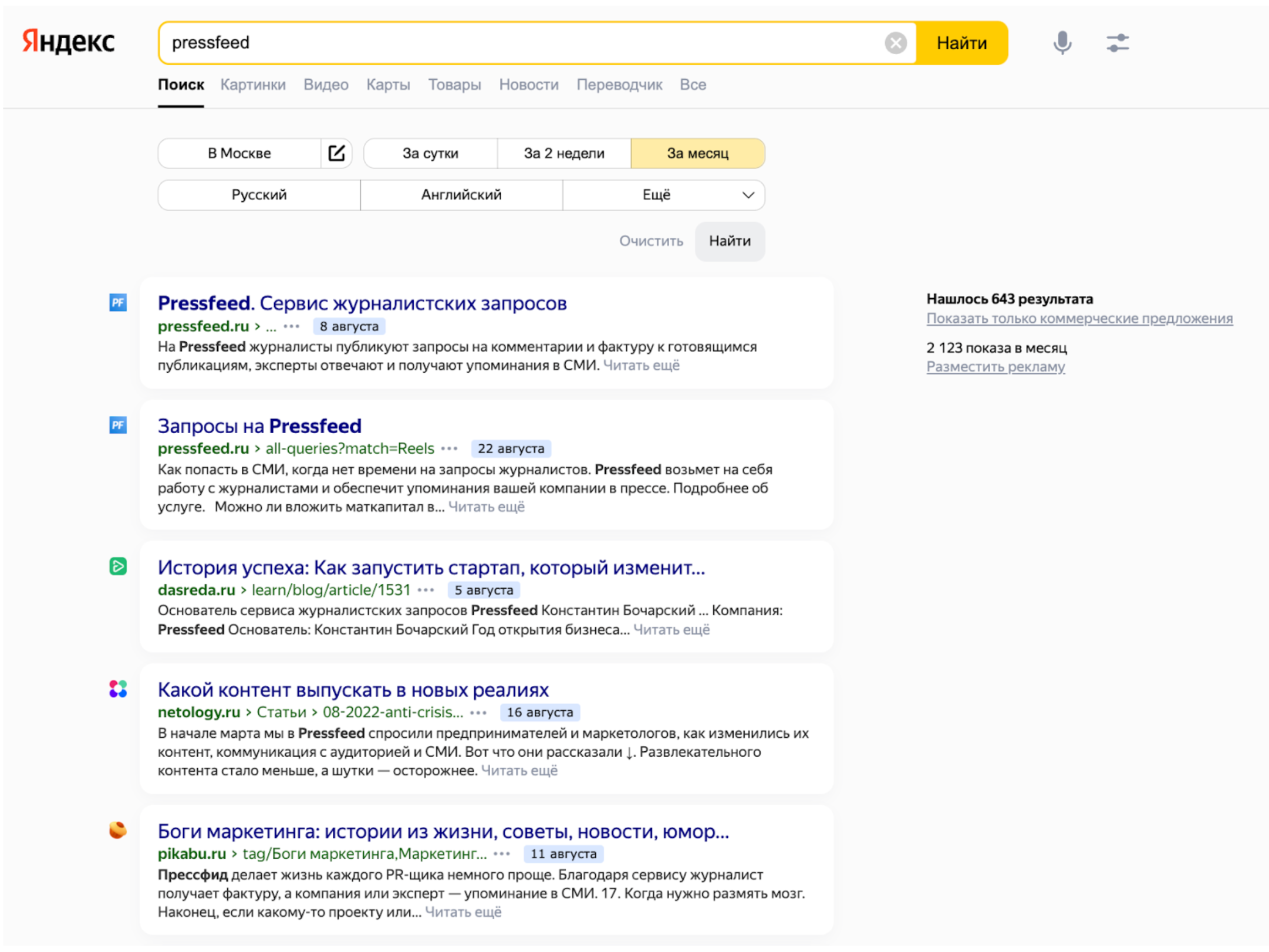The image size is (1269, 952).
Task: Click the Очистить filters link
Action: (651, 241)
